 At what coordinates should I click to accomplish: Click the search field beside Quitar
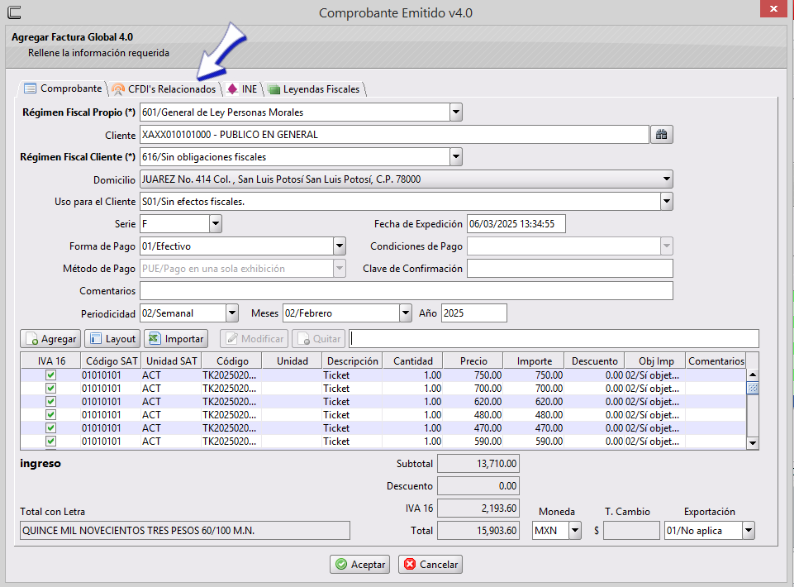[554, 339]
